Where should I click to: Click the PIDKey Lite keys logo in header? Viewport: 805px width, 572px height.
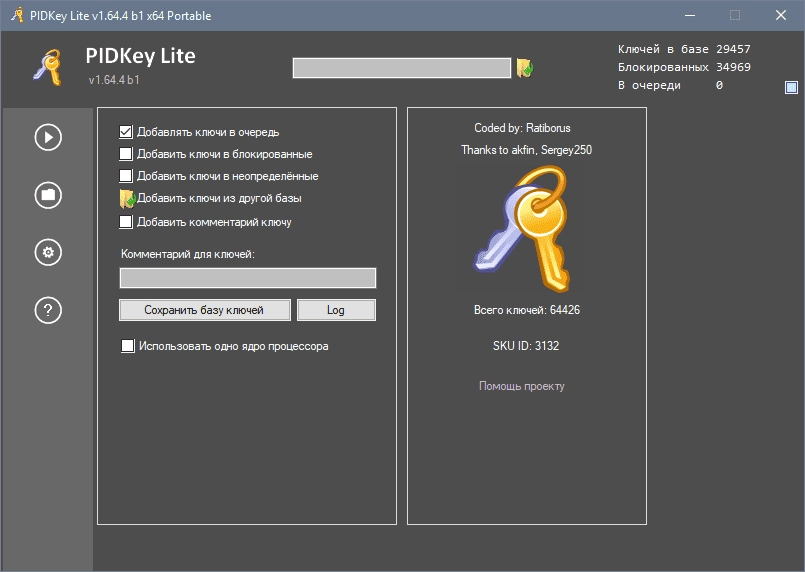pos(48,67)
